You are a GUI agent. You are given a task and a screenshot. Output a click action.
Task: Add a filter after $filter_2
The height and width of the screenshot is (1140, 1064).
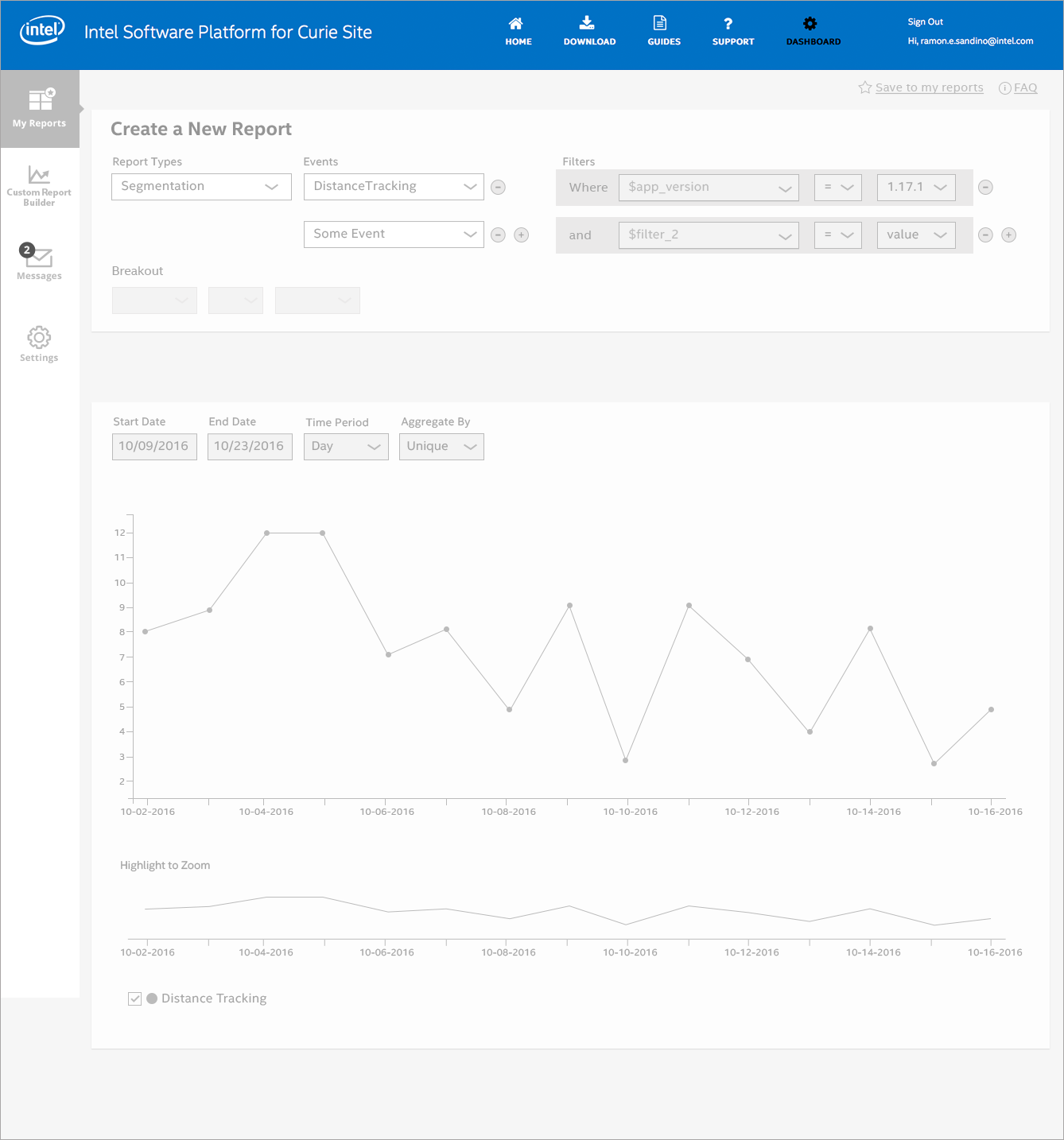coord(1009,235)
